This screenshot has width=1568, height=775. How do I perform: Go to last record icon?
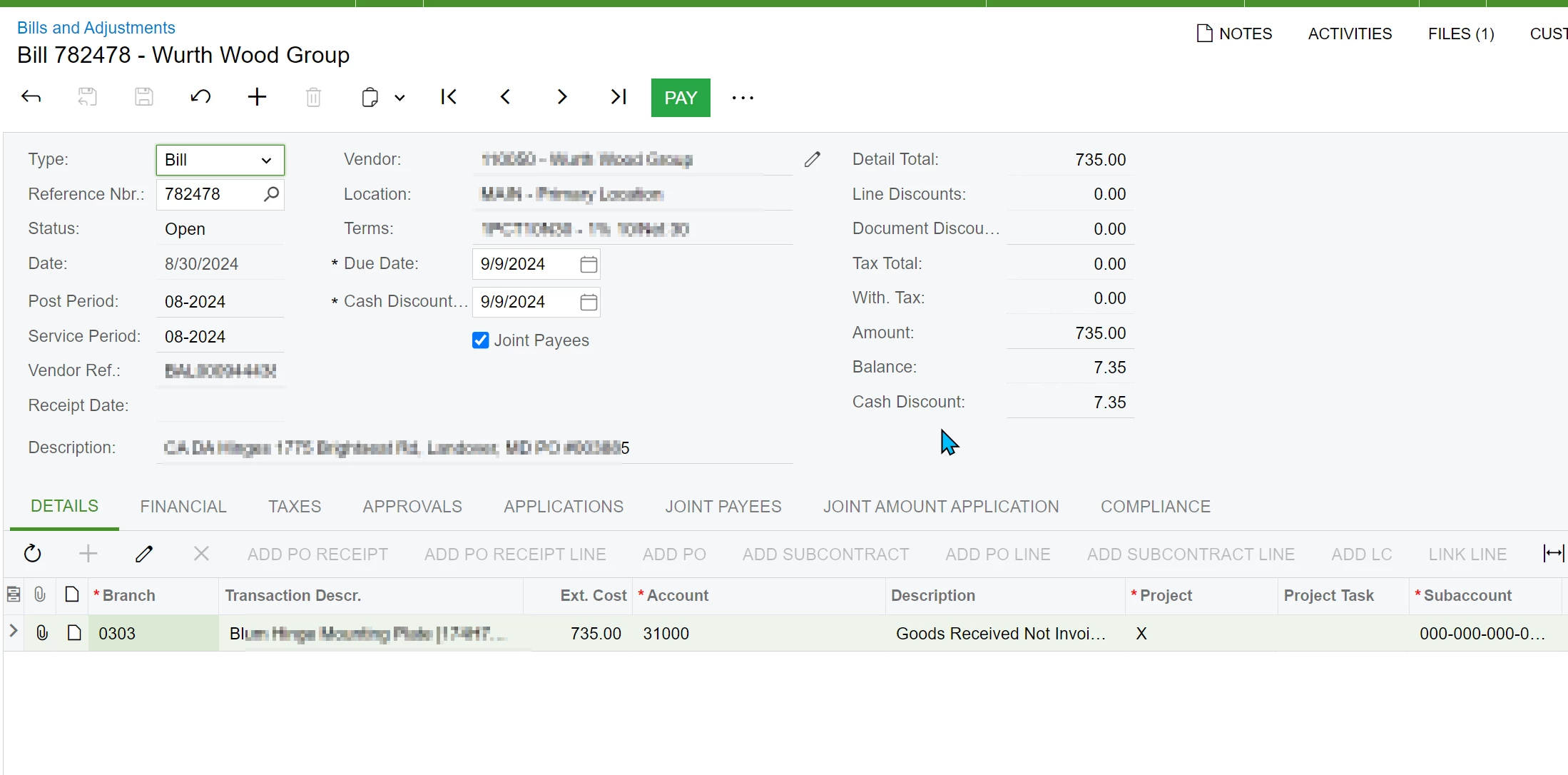pyautogui.click(x=618, y=97)
